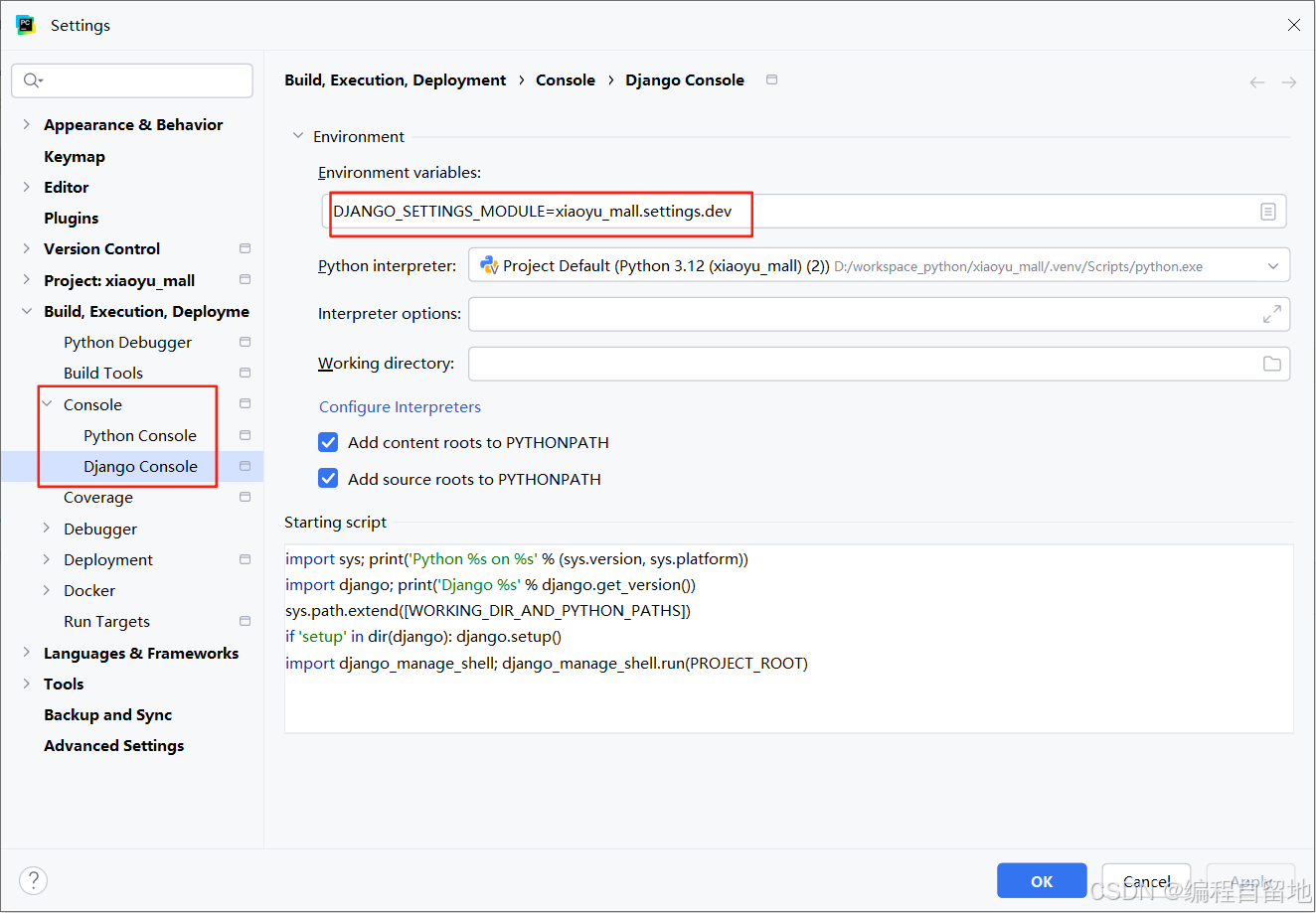Image resolution: width=1316 pixels, height=913 pixels.
Task: Select Django Console settings page
Action: 140,466
